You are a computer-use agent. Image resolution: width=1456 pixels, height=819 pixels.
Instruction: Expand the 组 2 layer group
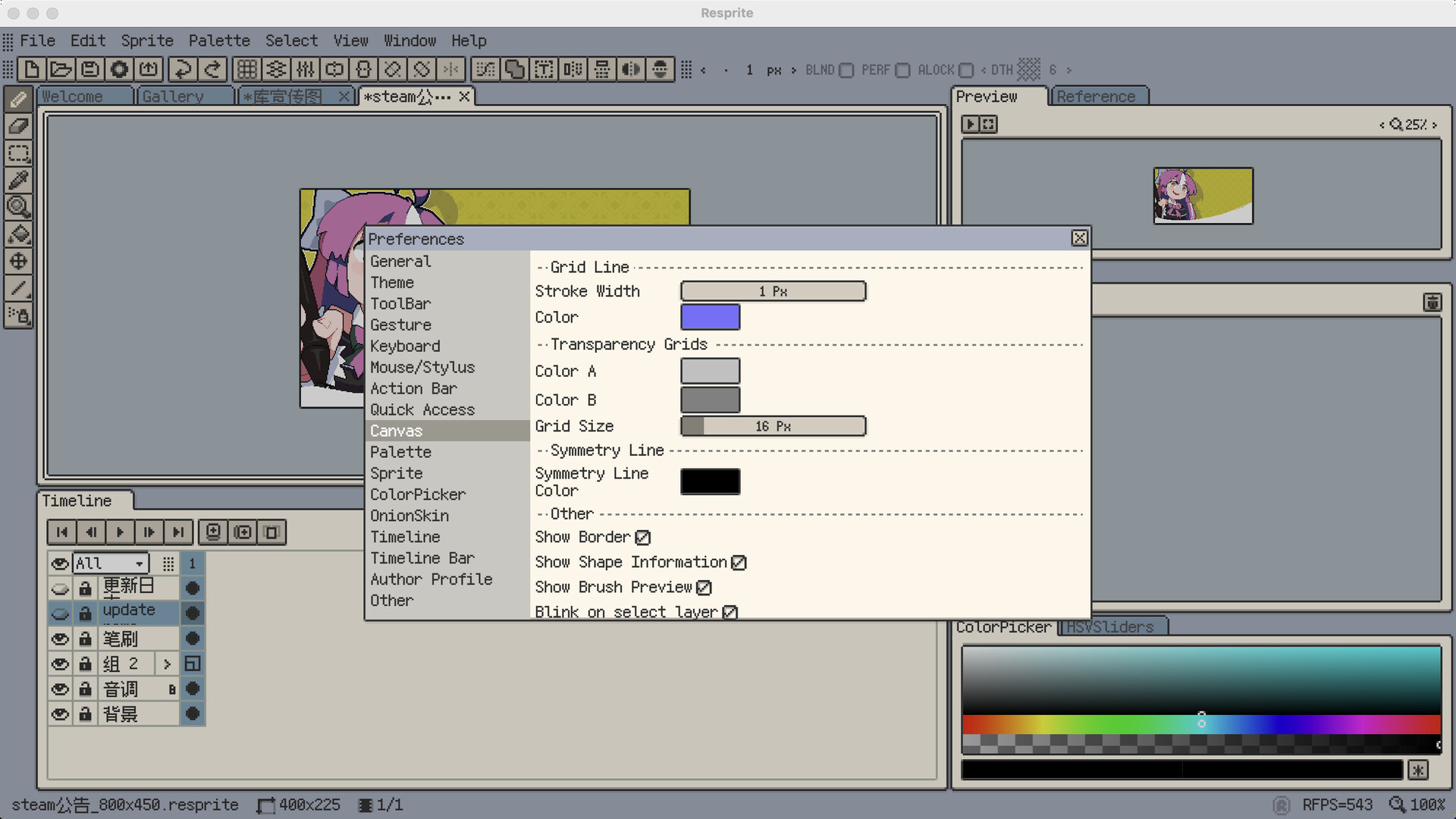tap(167, 664)
